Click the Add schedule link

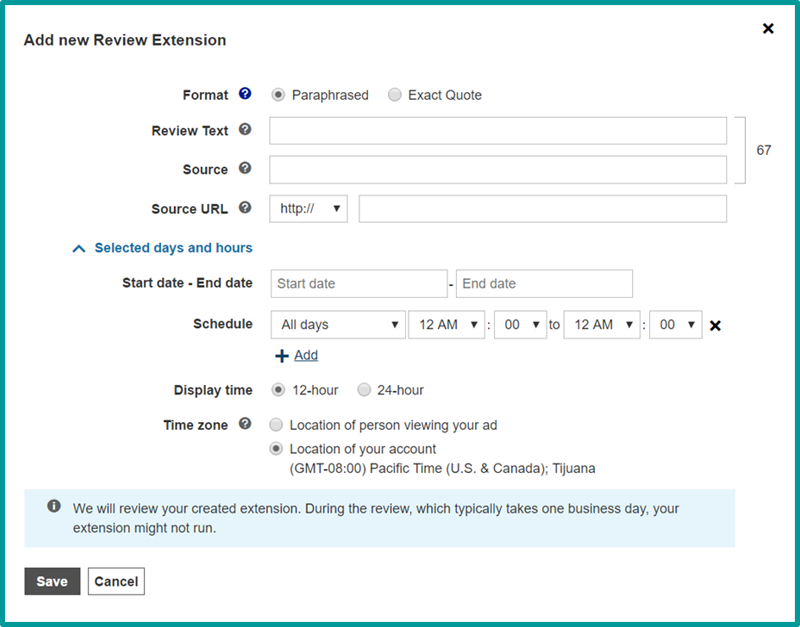point(306,355)
